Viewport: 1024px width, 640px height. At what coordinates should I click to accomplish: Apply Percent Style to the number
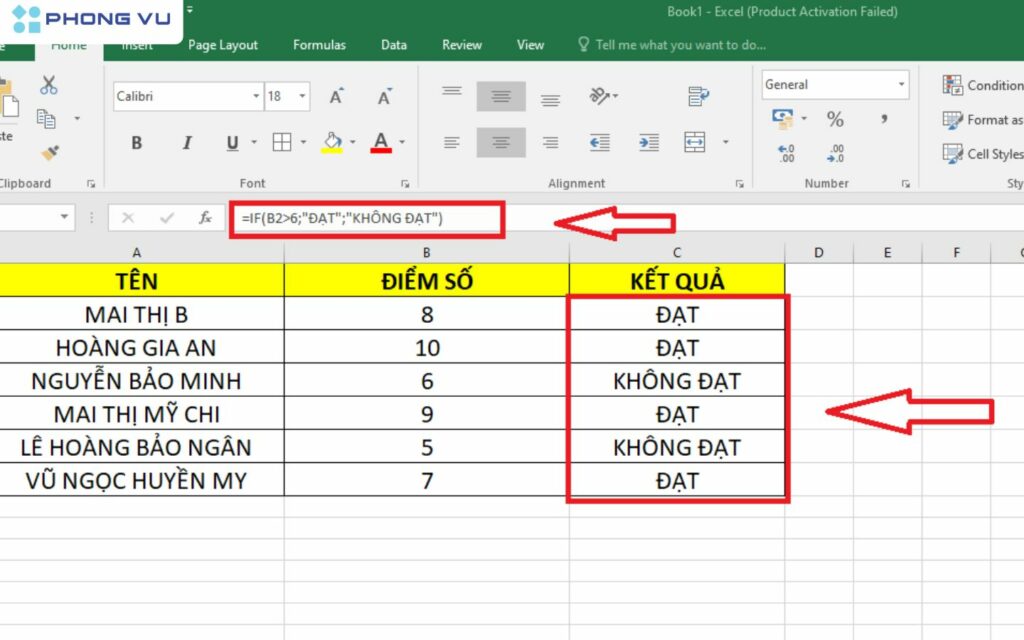[x=835, y=120]
